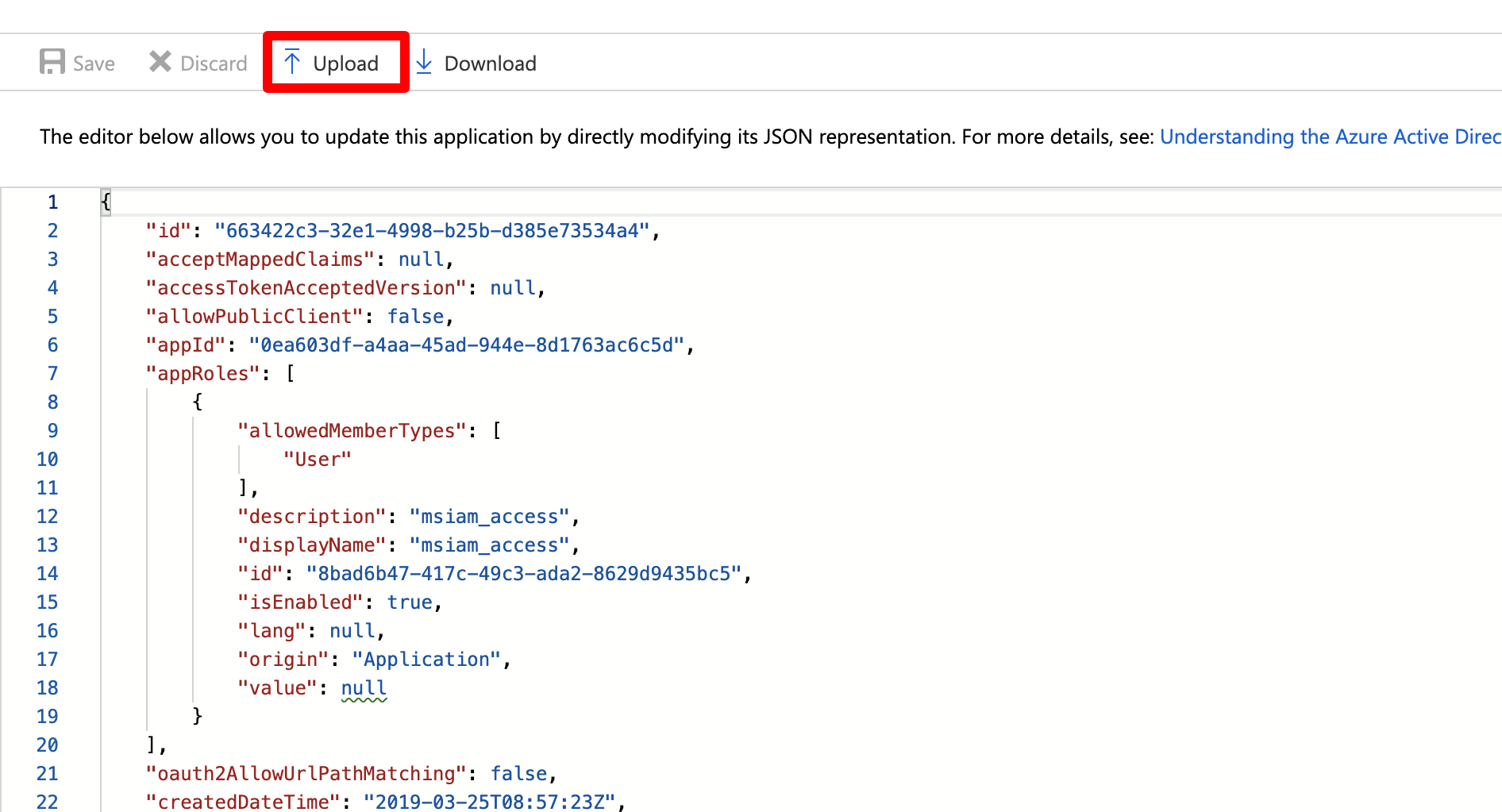
Task: Click the "appRoles" key
Action: (203, 374)
